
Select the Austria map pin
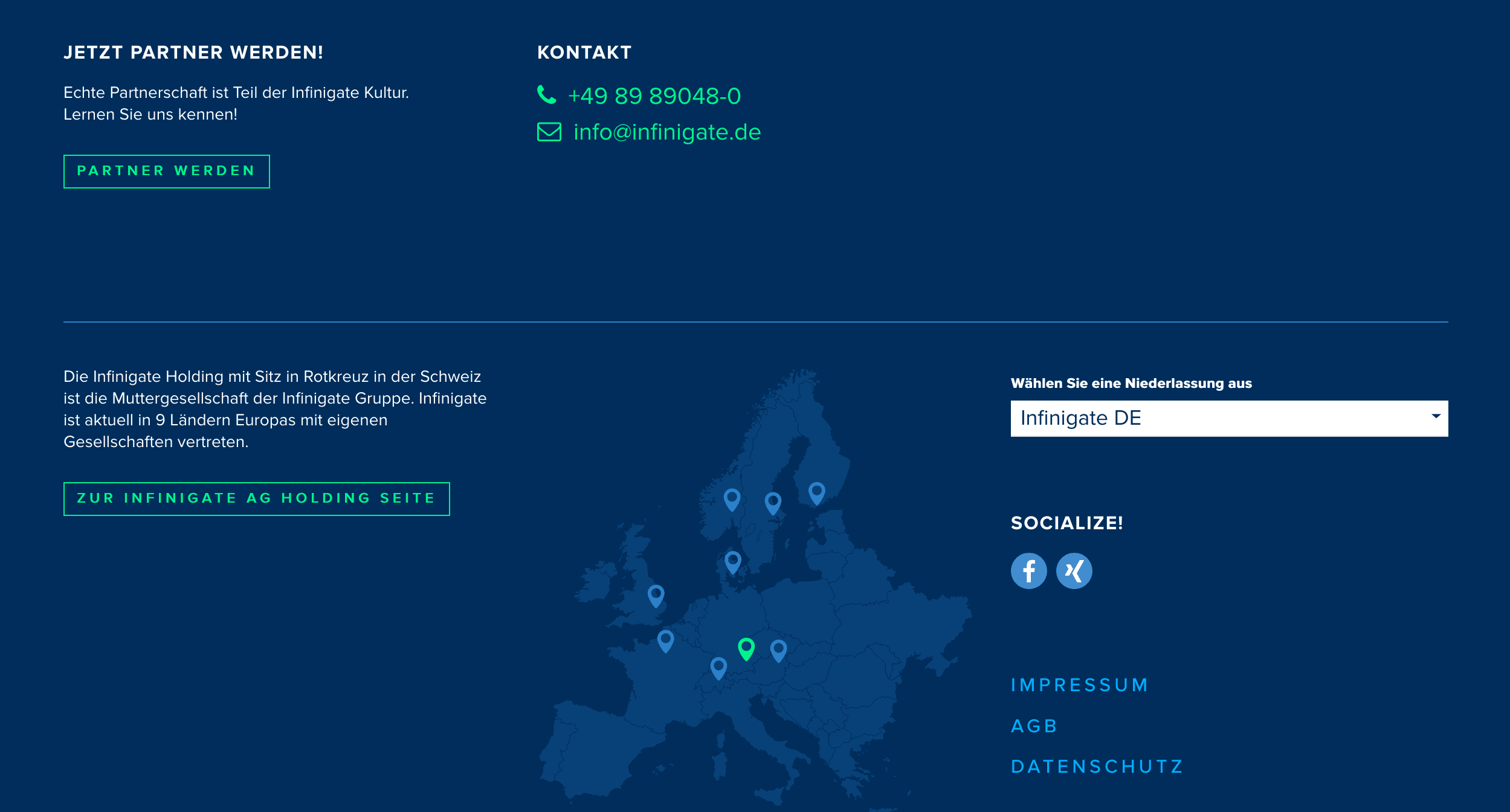[x=778, y=651]
